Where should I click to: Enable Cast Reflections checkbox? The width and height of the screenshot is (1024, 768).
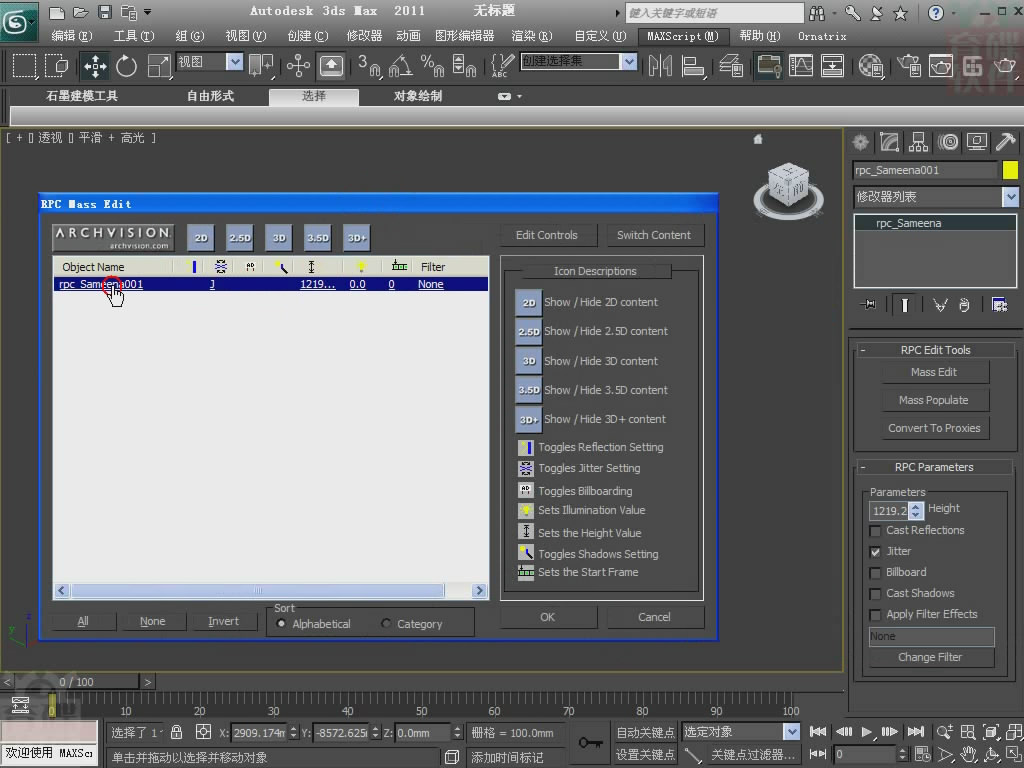[875, 530]
